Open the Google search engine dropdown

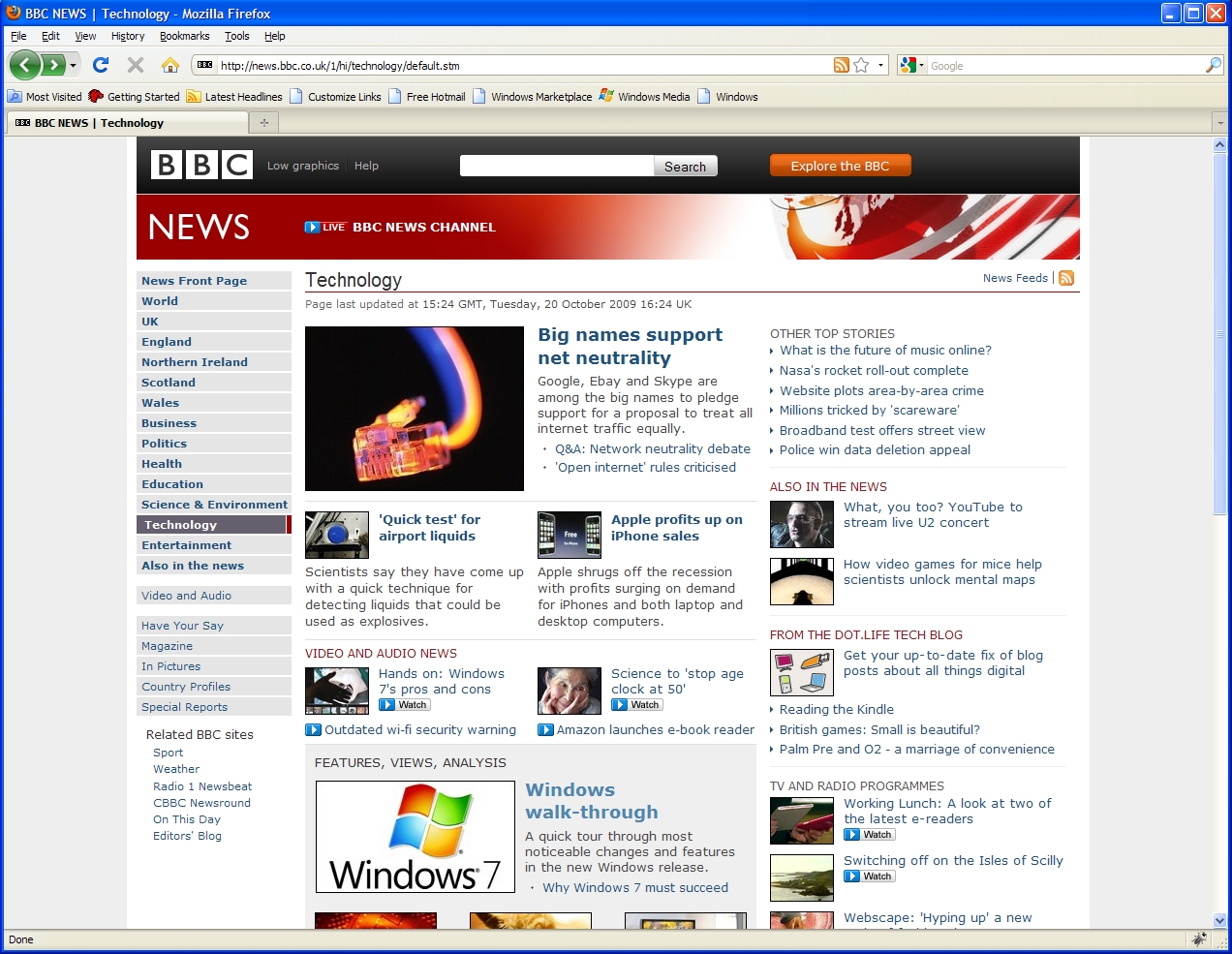coord(909,65)
